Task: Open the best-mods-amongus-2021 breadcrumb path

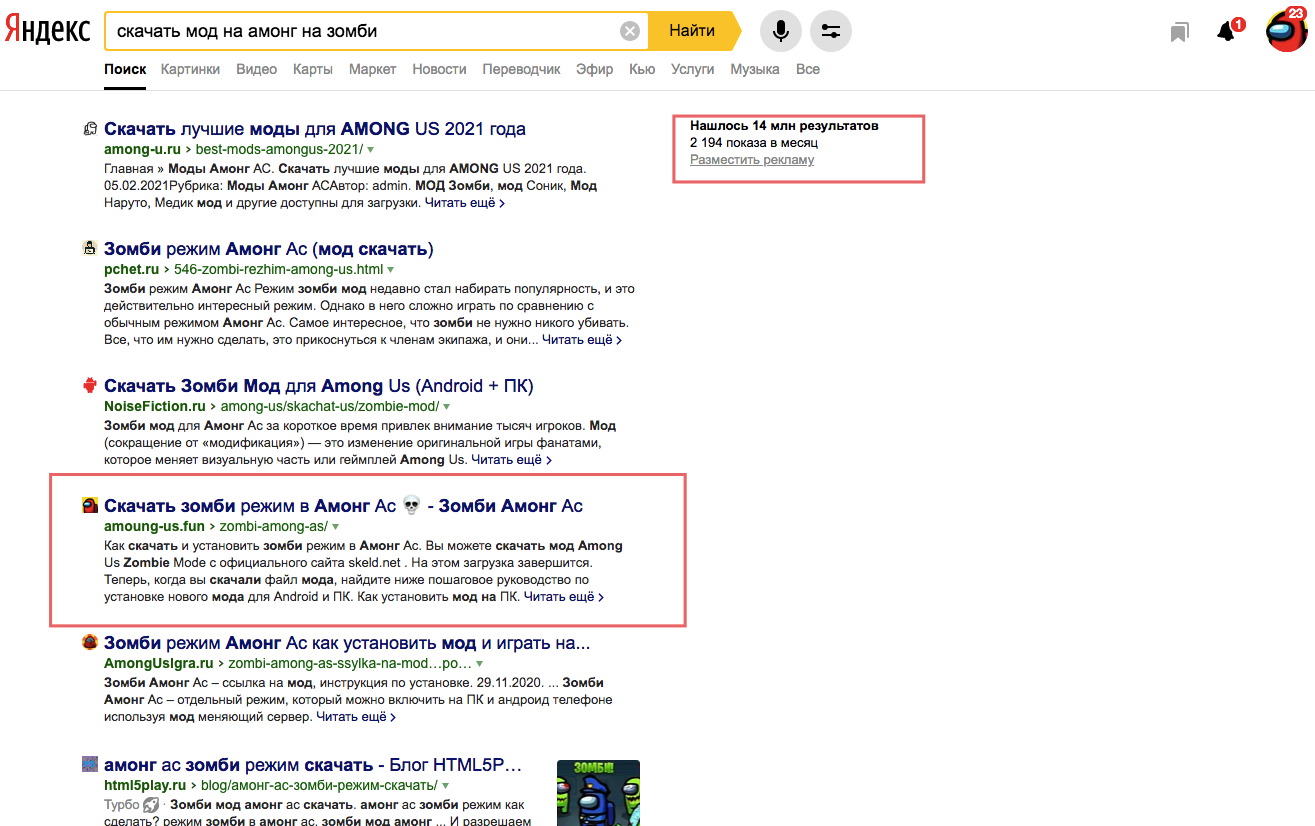Action: point(279,149)
